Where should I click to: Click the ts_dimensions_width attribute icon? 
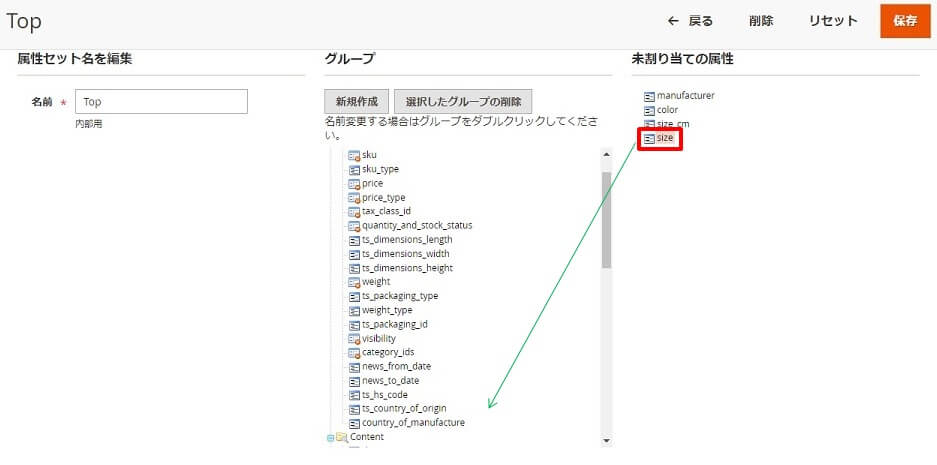point(354,254)
